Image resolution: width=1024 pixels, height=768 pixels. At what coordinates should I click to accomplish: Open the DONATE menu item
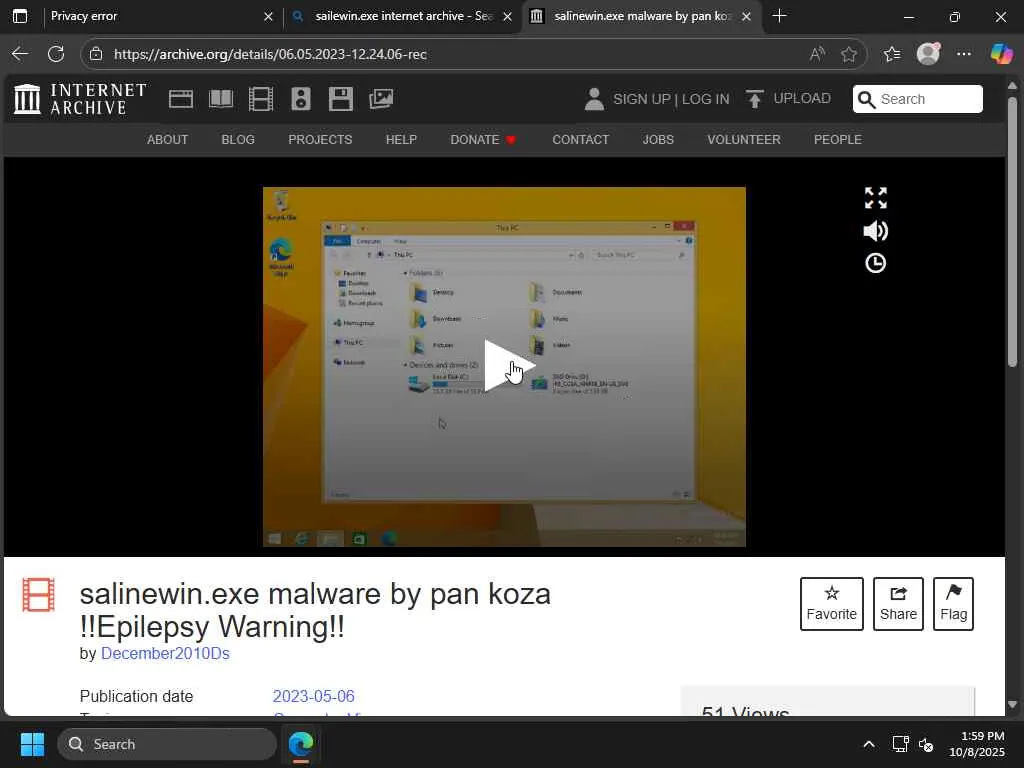(x=483, y=140)
